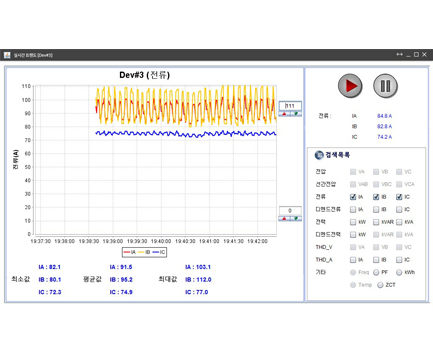Image resolution: width=433 pixels, height=361 pixels.
Task: Click the green down arrow under the 111 field
Action: tap(296, 114)
